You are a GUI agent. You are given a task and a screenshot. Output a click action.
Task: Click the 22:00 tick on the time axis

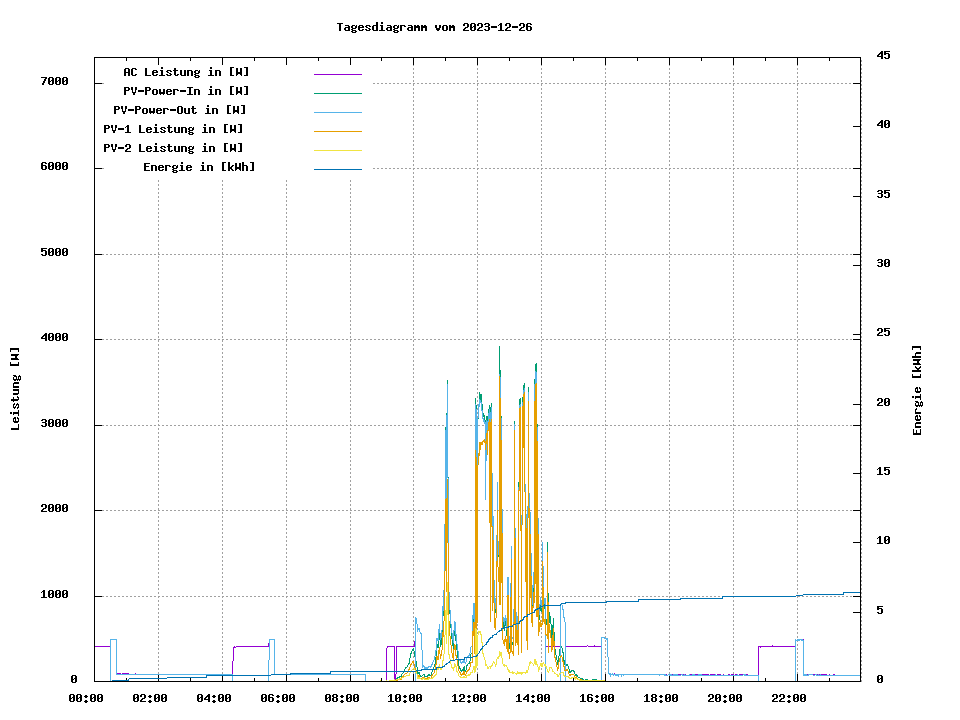coord(789,698)
